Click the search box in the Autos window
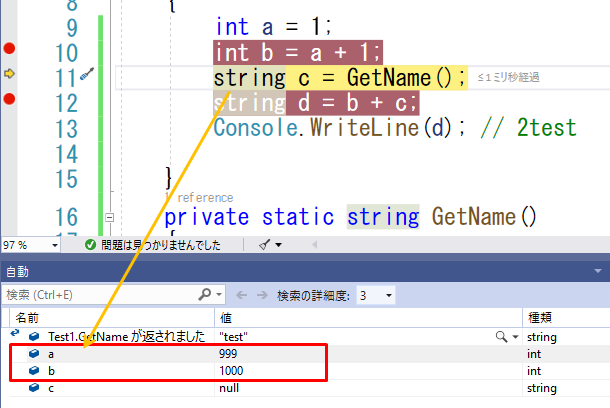The height and width of the screenshot is (408, 610). [x=100, y=295]
